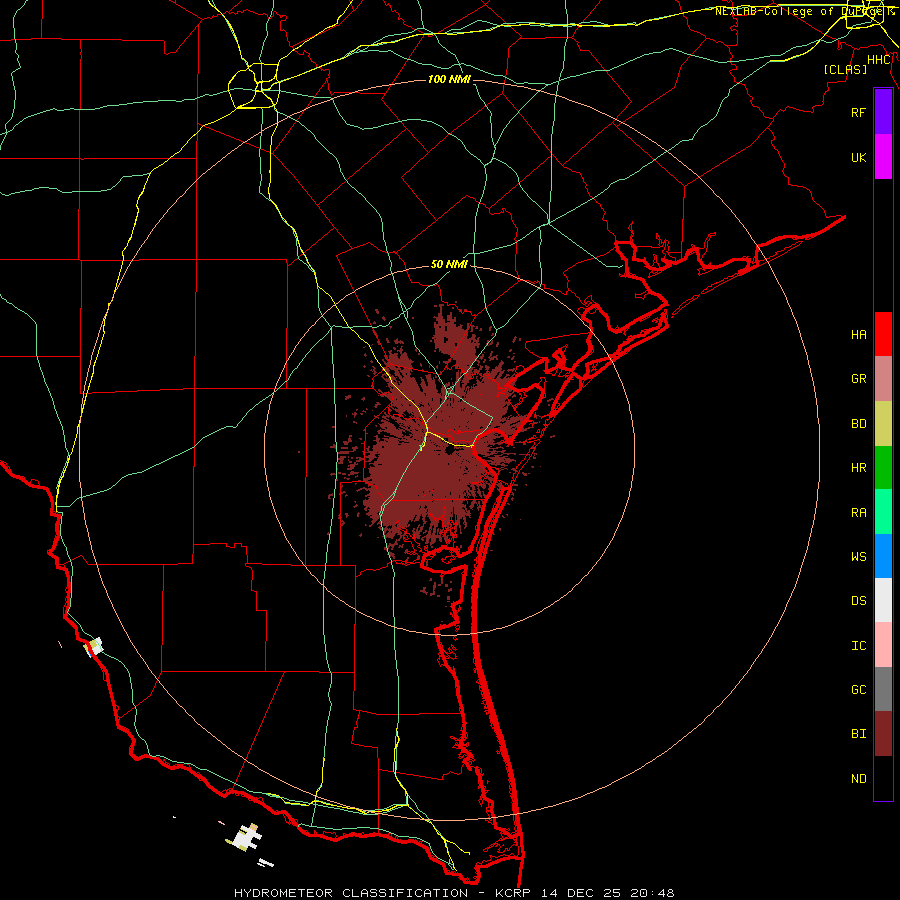900x900 pixels.
Task: Click the WS legend label
Action: (x=859, y=557)
